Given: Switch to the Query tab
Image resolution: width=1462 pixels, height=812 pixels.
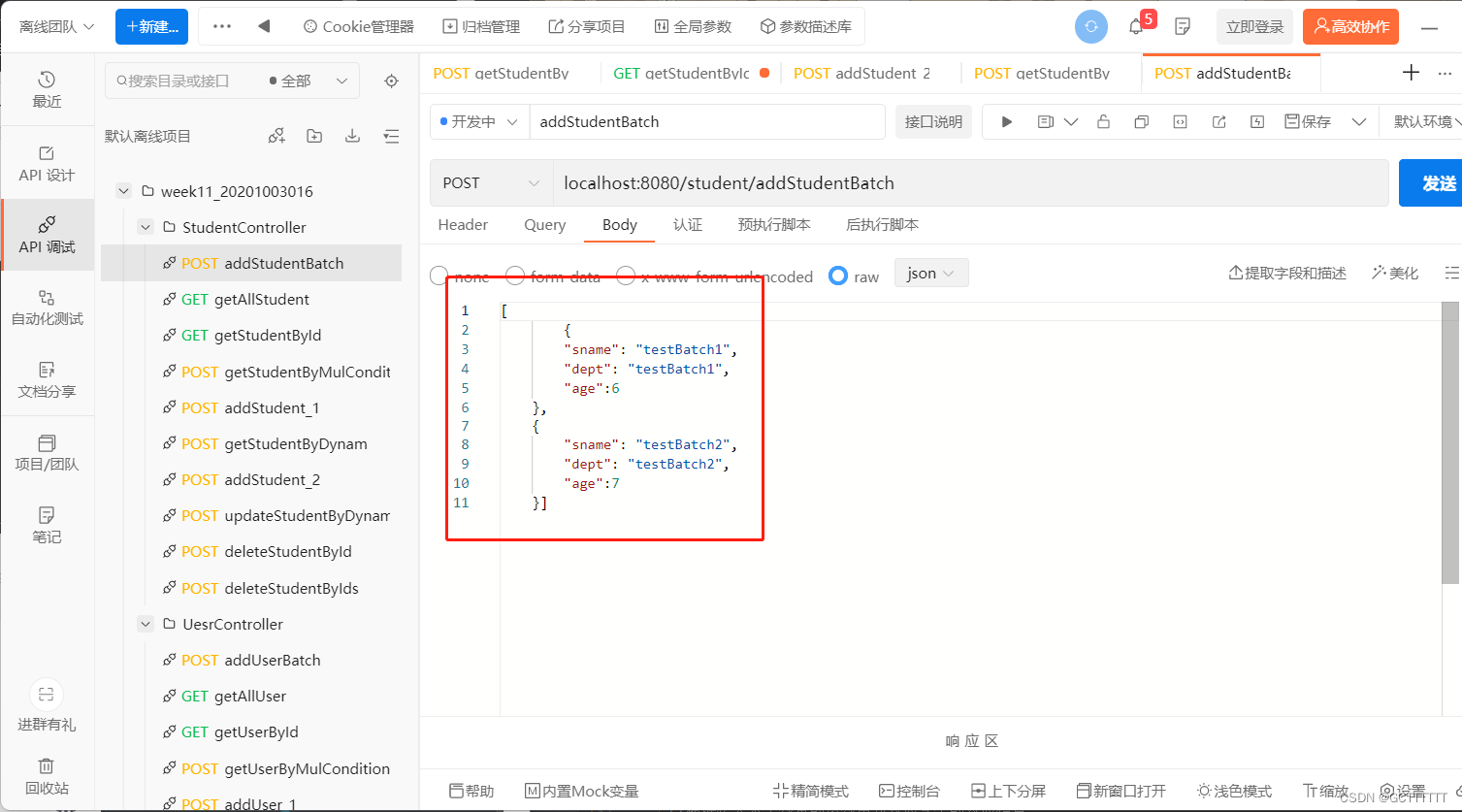Looking at the screenshot, I should pyautogui.click(x=544, y=224).
